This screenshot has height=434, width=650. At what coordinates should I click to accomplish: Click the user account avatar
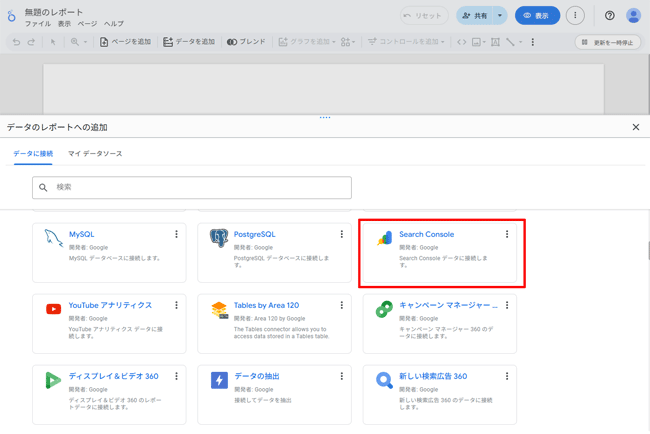[x=633, y=16]
